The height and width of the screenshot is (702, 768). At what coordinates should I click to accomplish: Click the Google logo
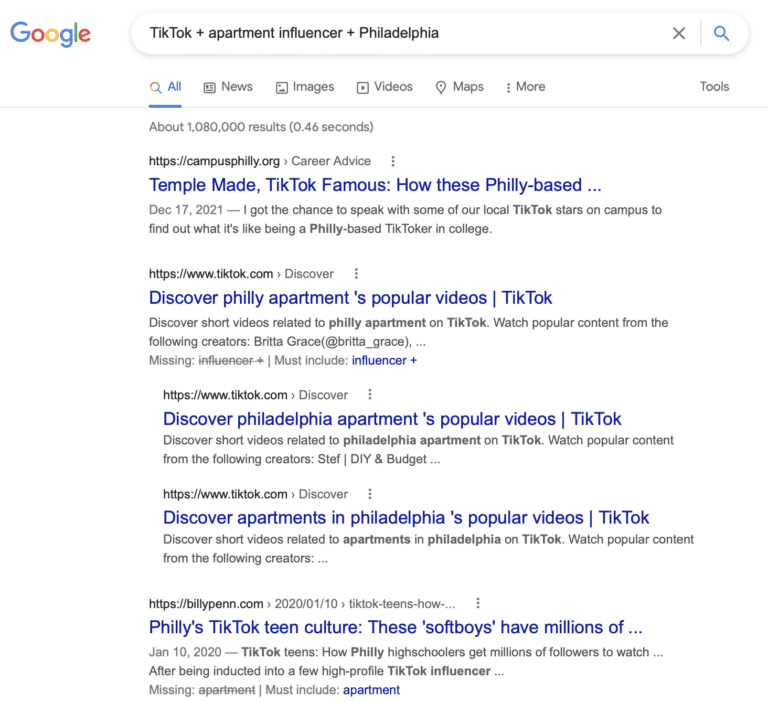(x=50, y=34)
